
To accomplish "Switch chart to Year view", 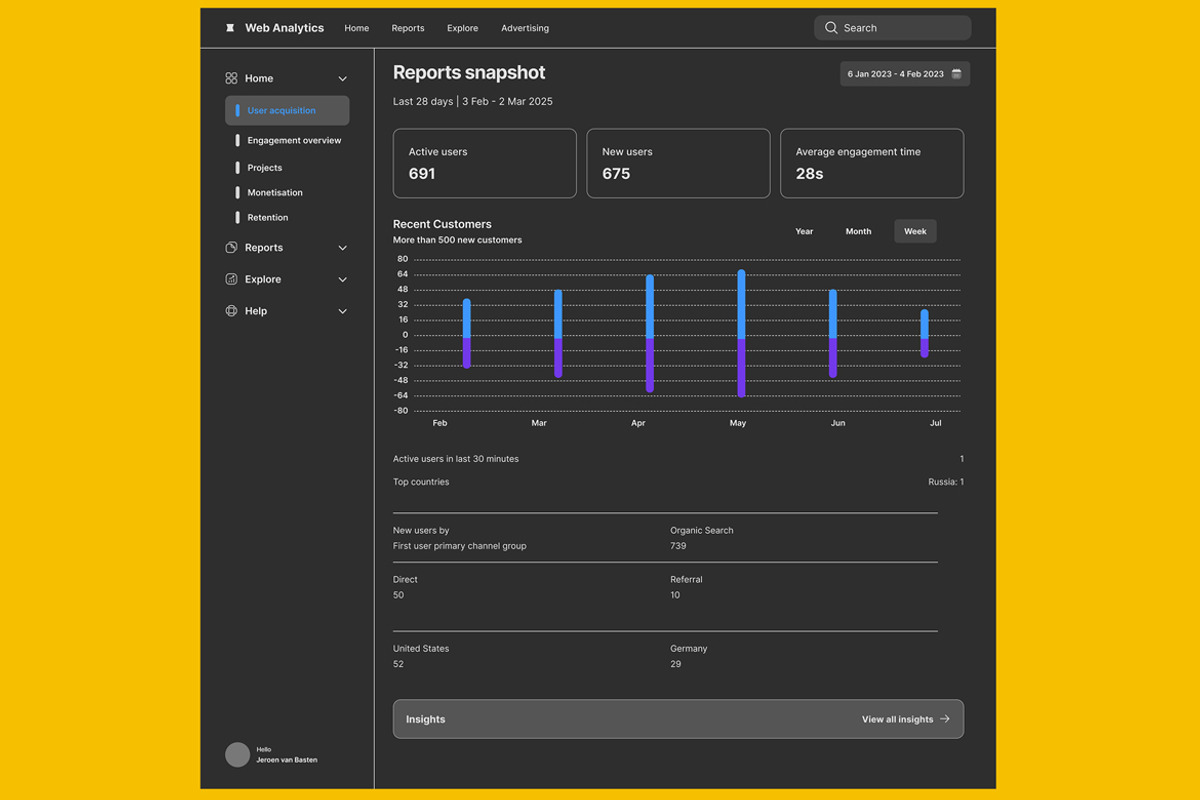I will click(804, 231).
